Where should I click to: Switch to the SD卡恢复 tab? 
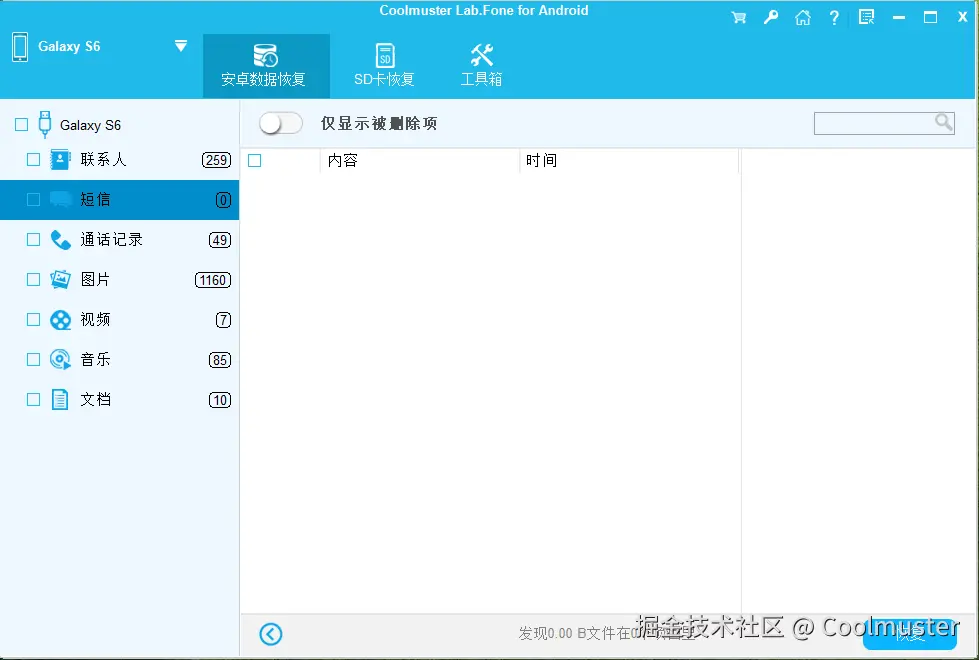pos(383,65)
